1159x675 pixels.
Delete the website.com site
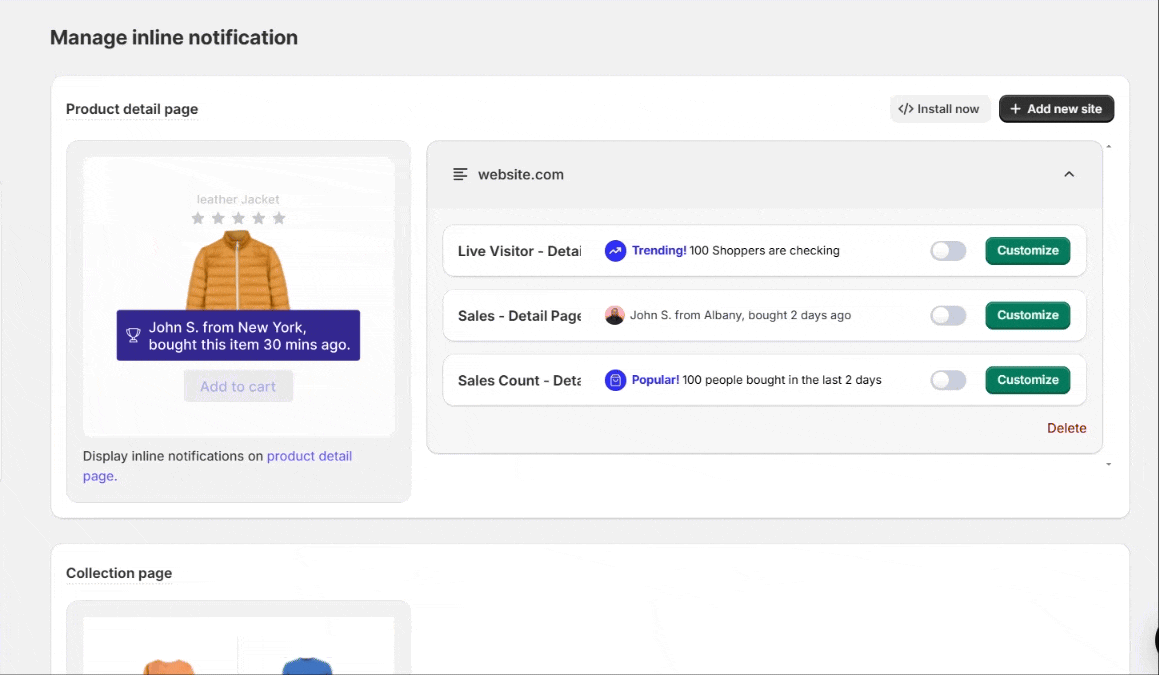point(1066,428)
